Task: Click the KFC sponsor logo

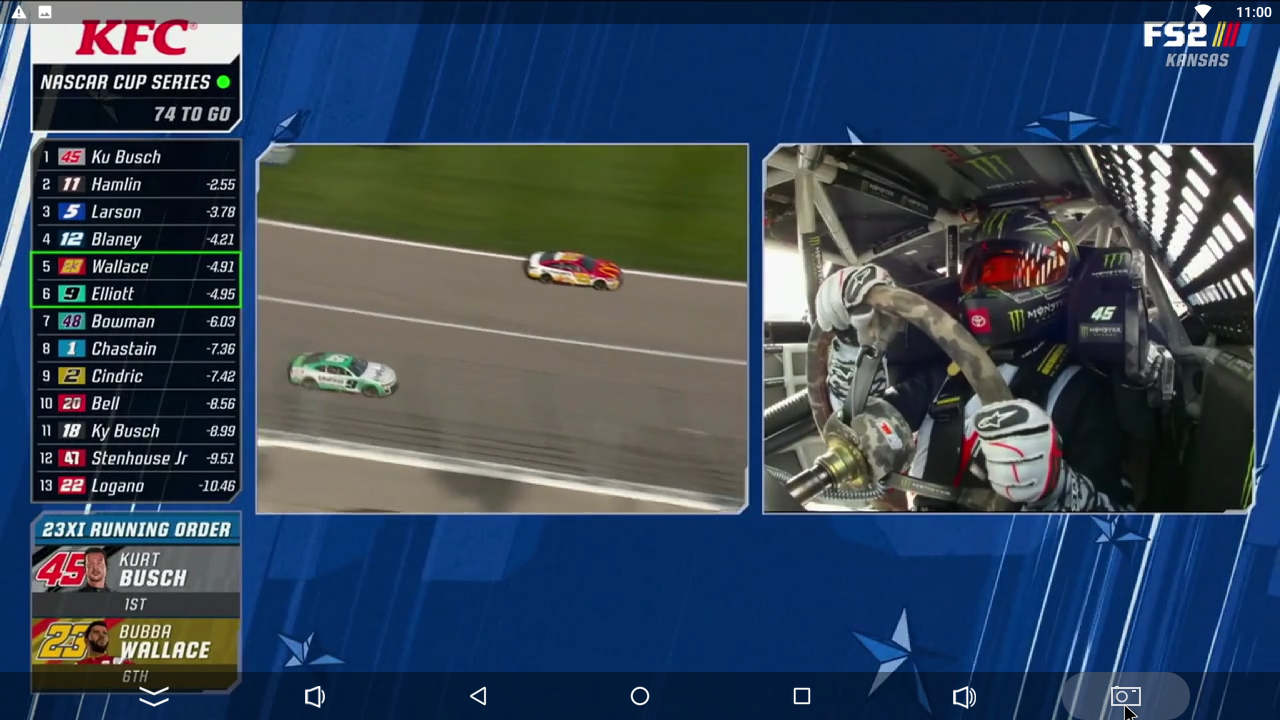Action: click(x=136, y=38)
